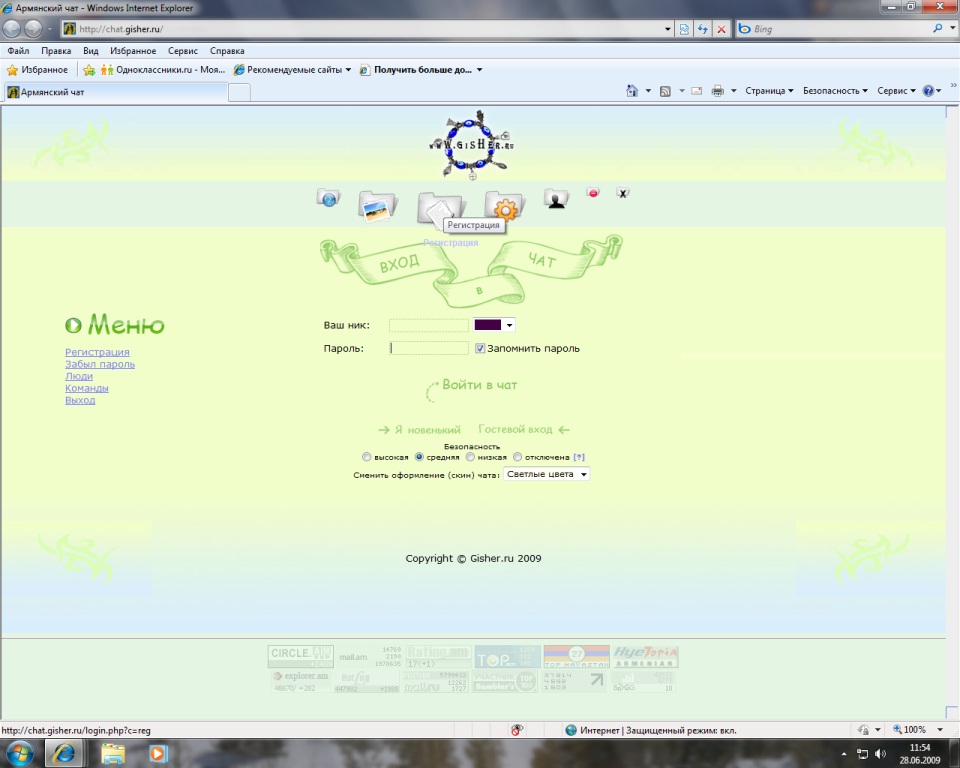Click the printer icon in command bar
The image size is (960, 768).
coord(717,91)
